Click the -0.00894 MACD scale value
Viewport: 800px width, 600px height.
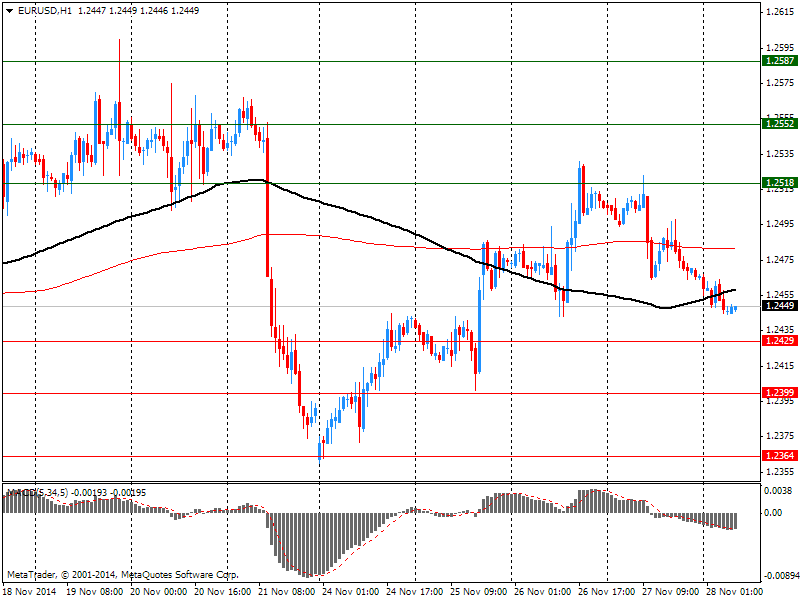pos(781,576)
